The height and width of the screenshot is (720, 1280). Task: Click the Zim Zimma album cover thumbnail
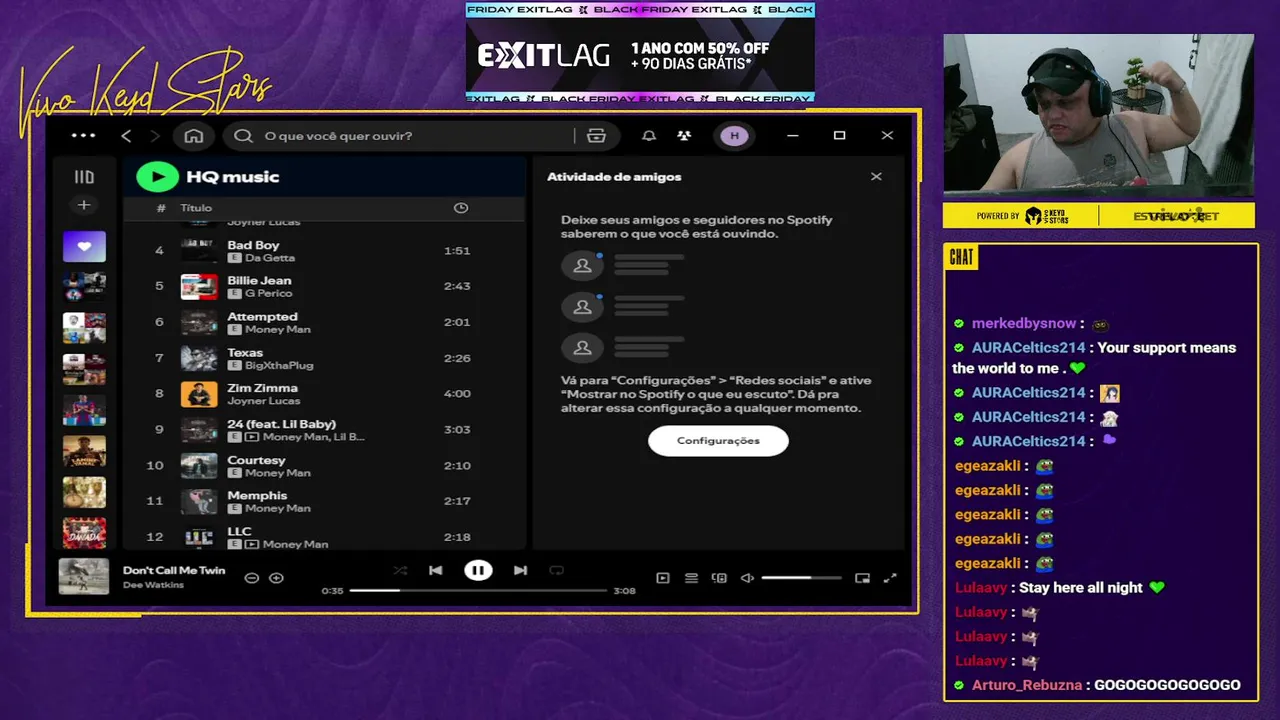click(x=199, y=394)
